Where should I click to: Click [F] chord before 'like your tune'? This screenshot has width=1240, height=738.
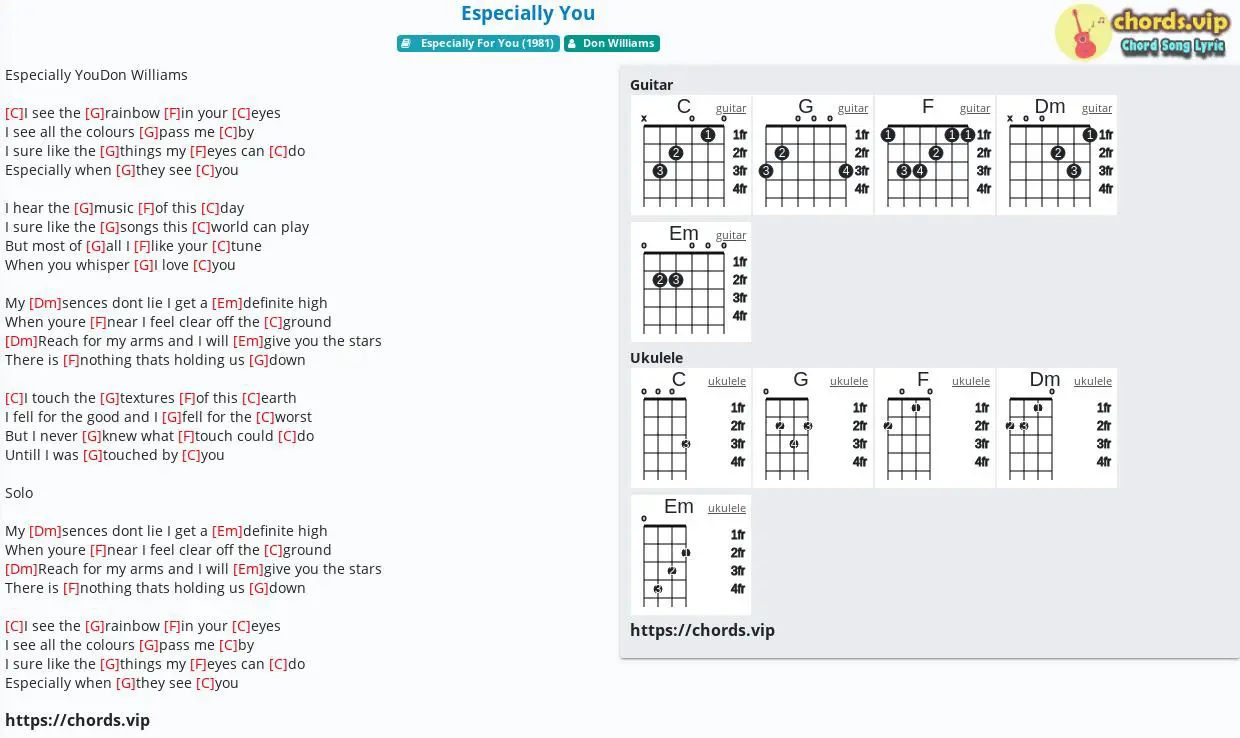point(142,246)
